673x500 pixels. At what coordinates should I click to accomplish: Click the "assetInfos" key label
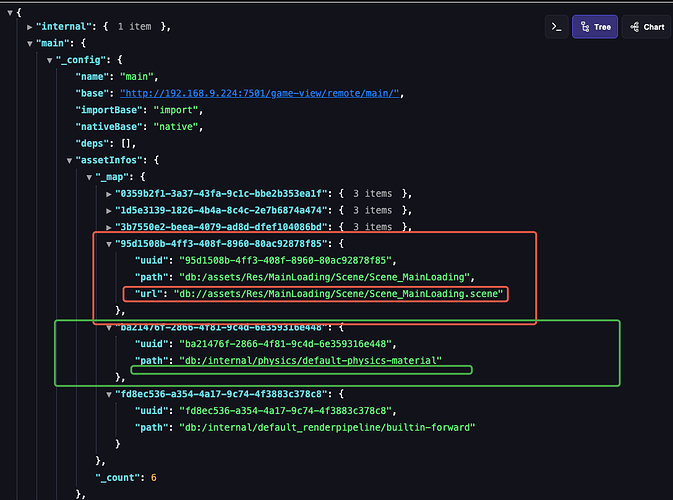(x=109, y=160)
